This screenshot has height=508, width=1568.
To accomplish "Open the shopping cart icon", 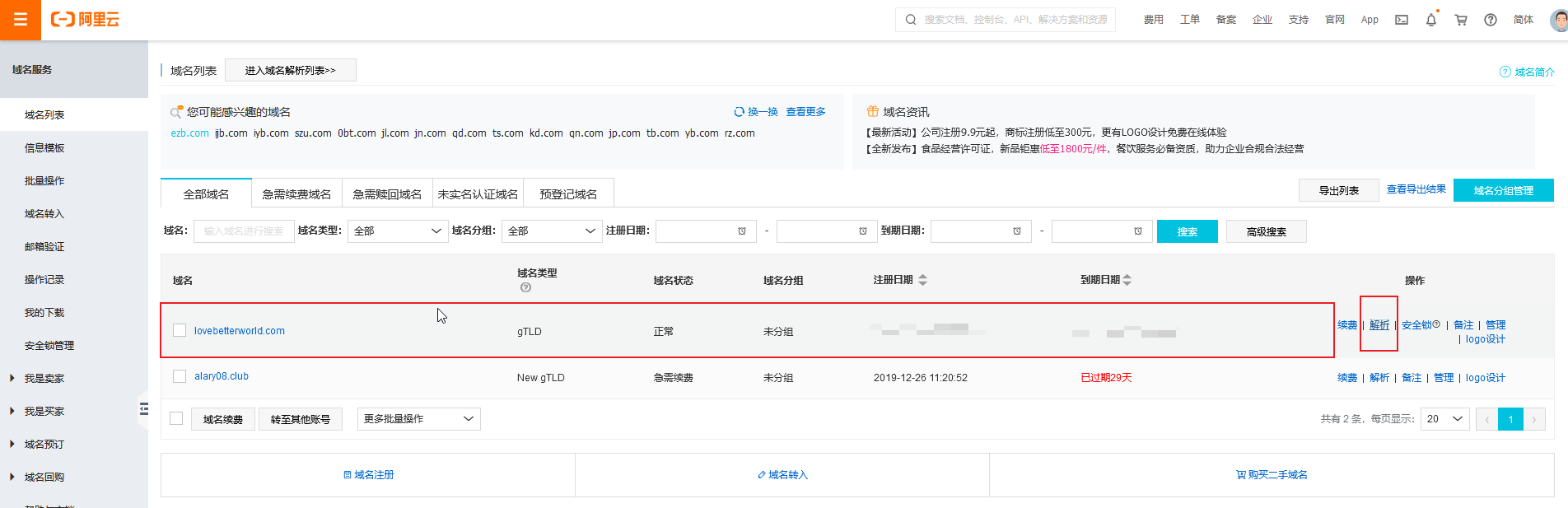I will 1461,20.
